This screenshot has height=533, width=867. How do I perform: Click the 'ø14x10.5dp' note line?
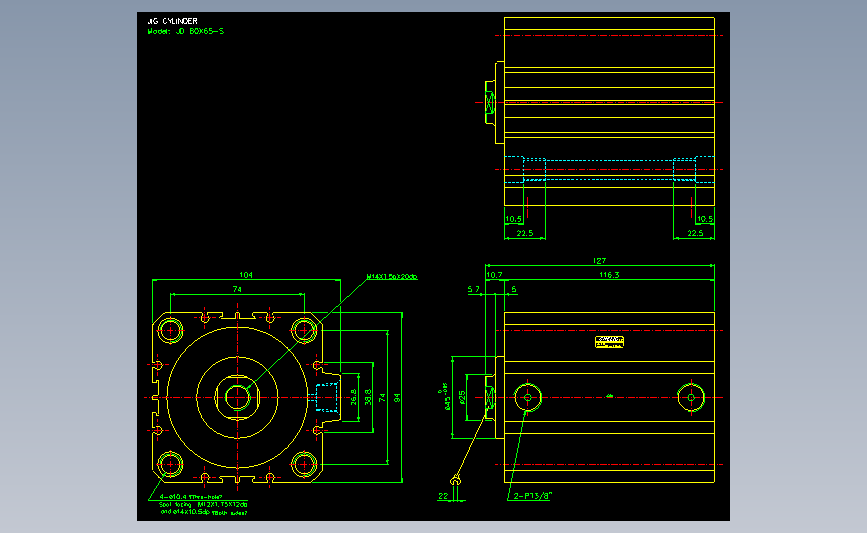(x=203, y=513)
